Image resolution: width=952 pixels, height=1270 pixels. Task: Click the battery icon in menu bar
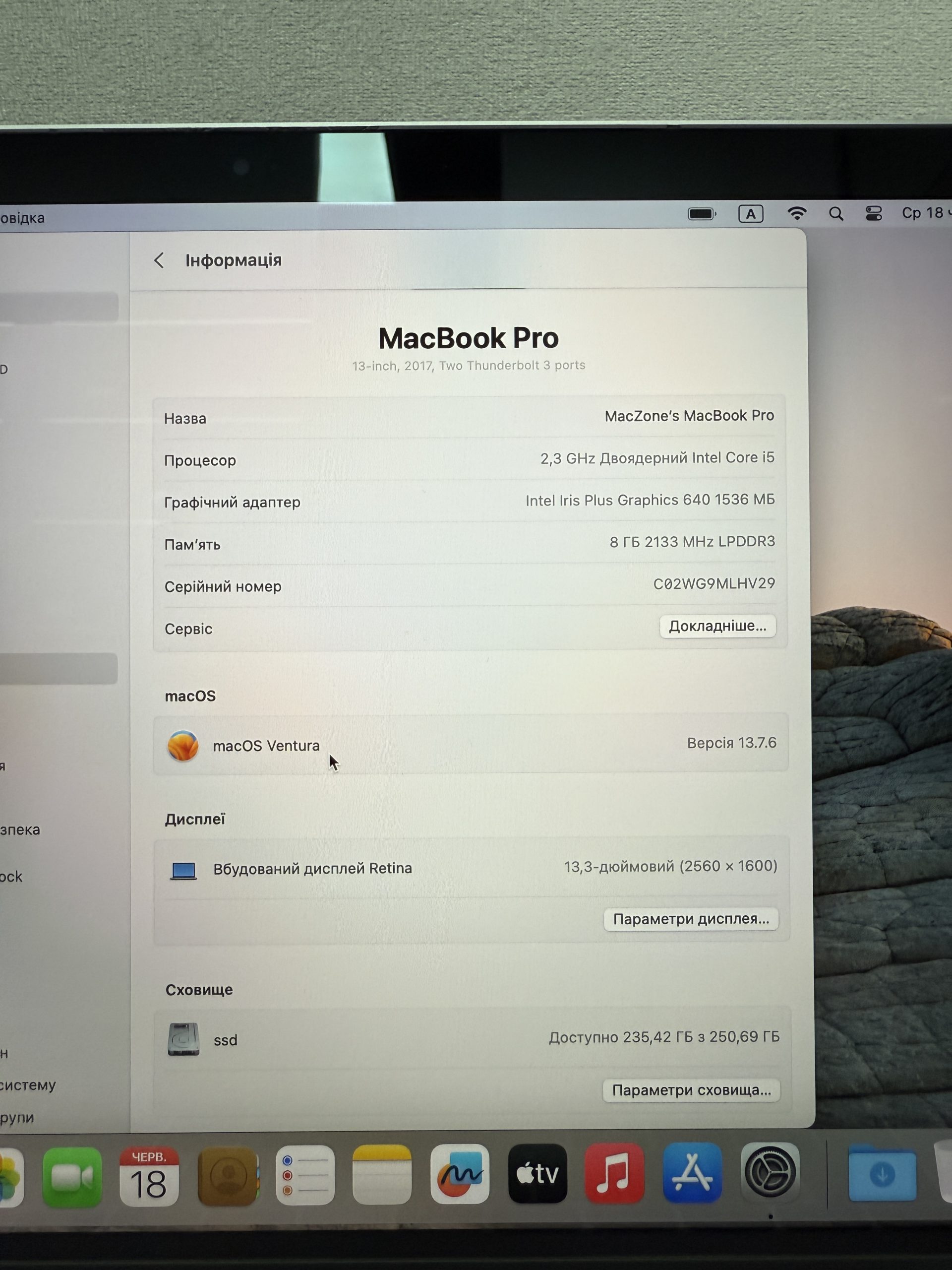click(702, 214)
